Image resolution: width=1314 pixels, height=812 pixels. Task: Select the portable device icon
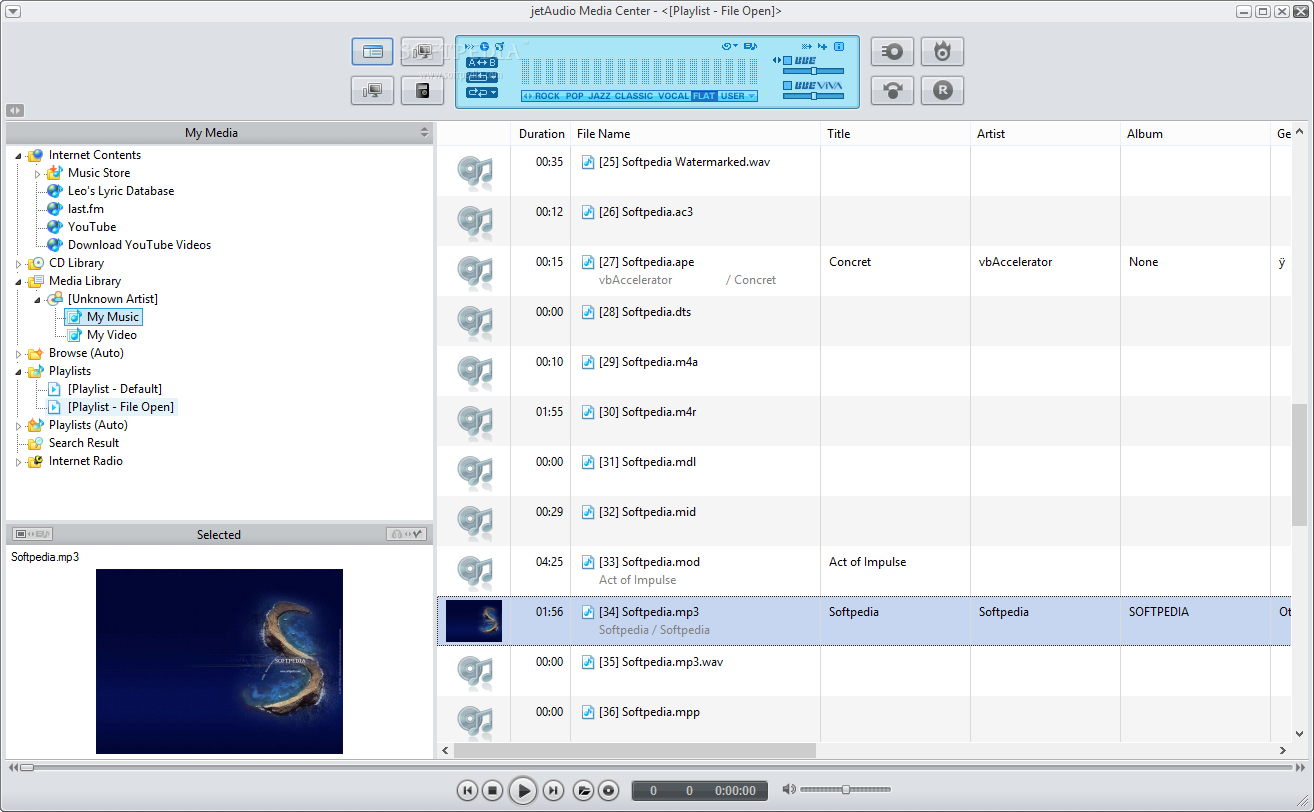[x=422, y=89]
